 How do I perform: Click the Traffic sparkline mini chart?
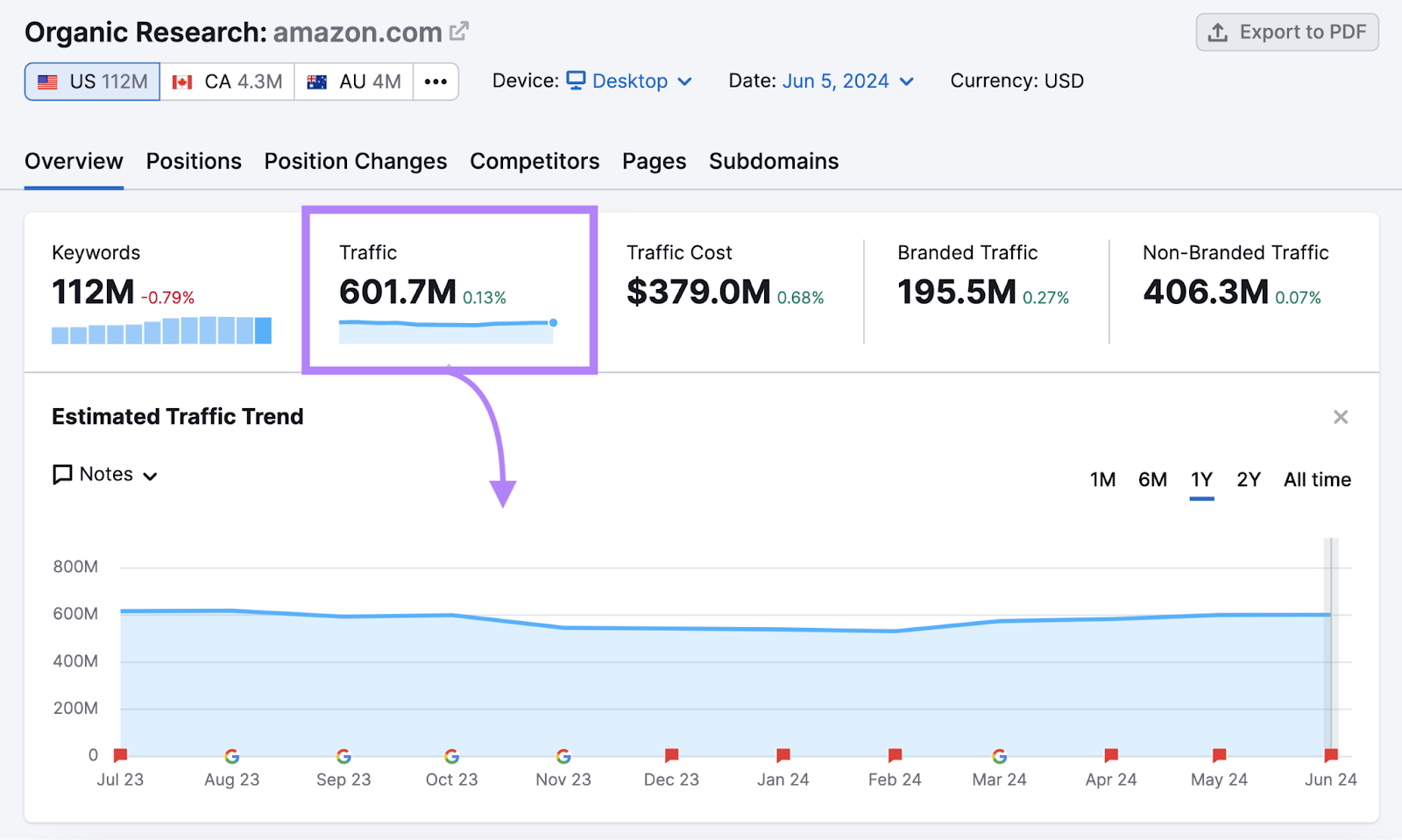coord(445,331)
